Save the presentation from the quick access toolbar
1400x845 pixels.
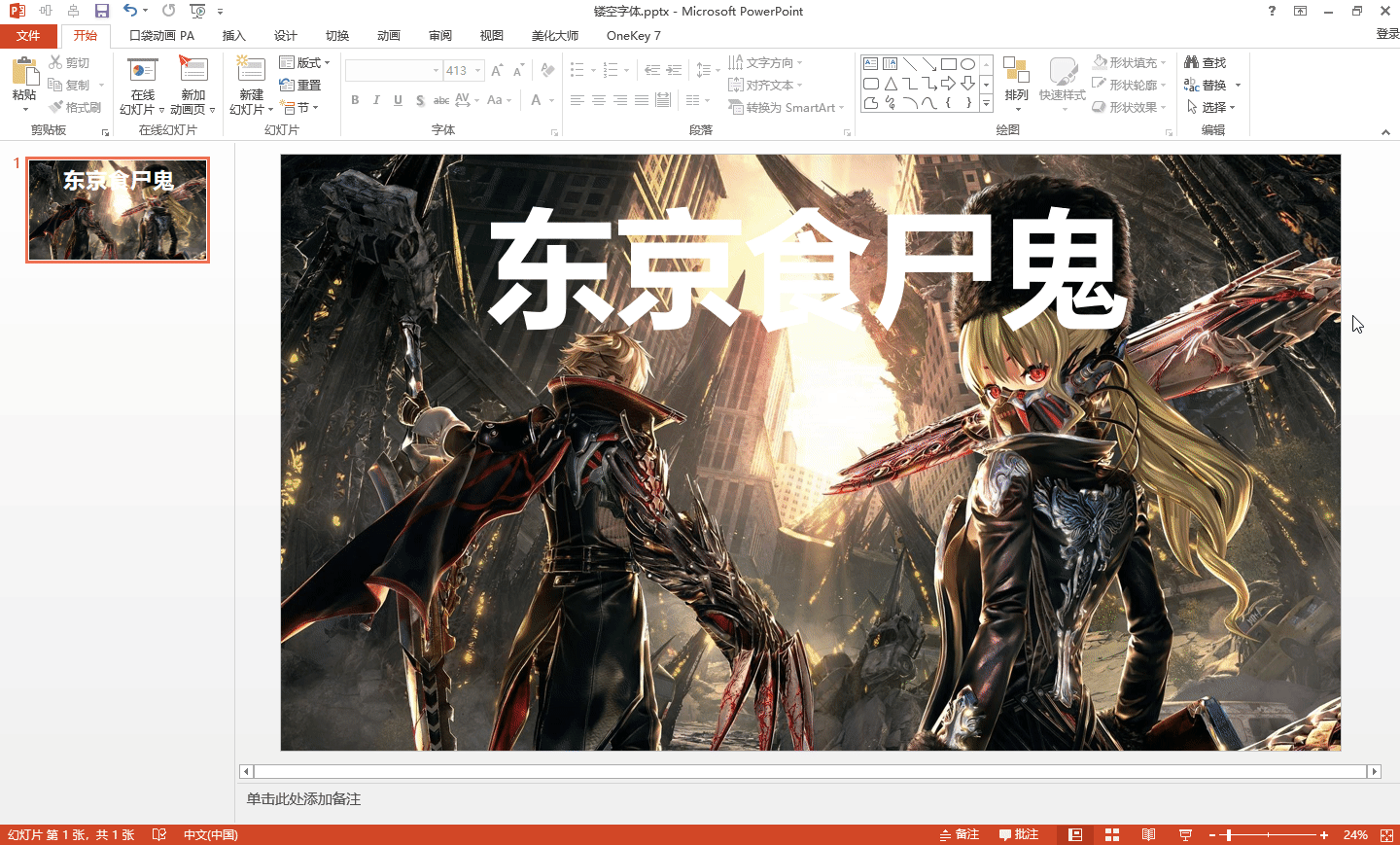[102, 11]
